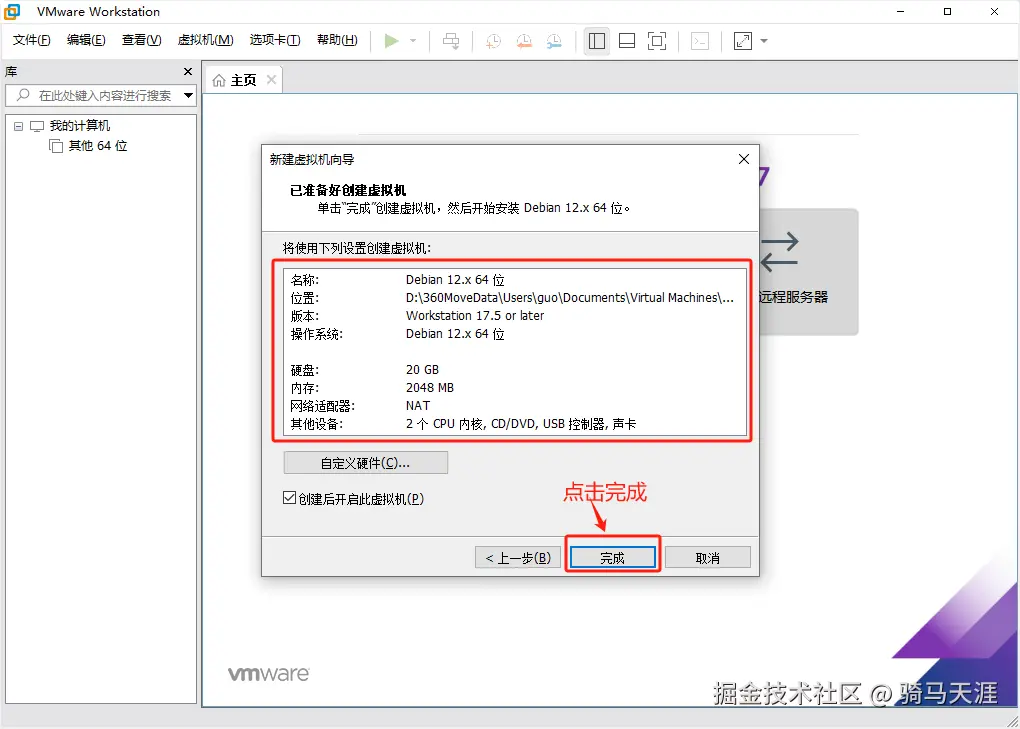Click 远程服务器 connect tile
Image resolution: width=1020 pixels, height=729 pixels.
pyautogui.click(x=808, y=272)
